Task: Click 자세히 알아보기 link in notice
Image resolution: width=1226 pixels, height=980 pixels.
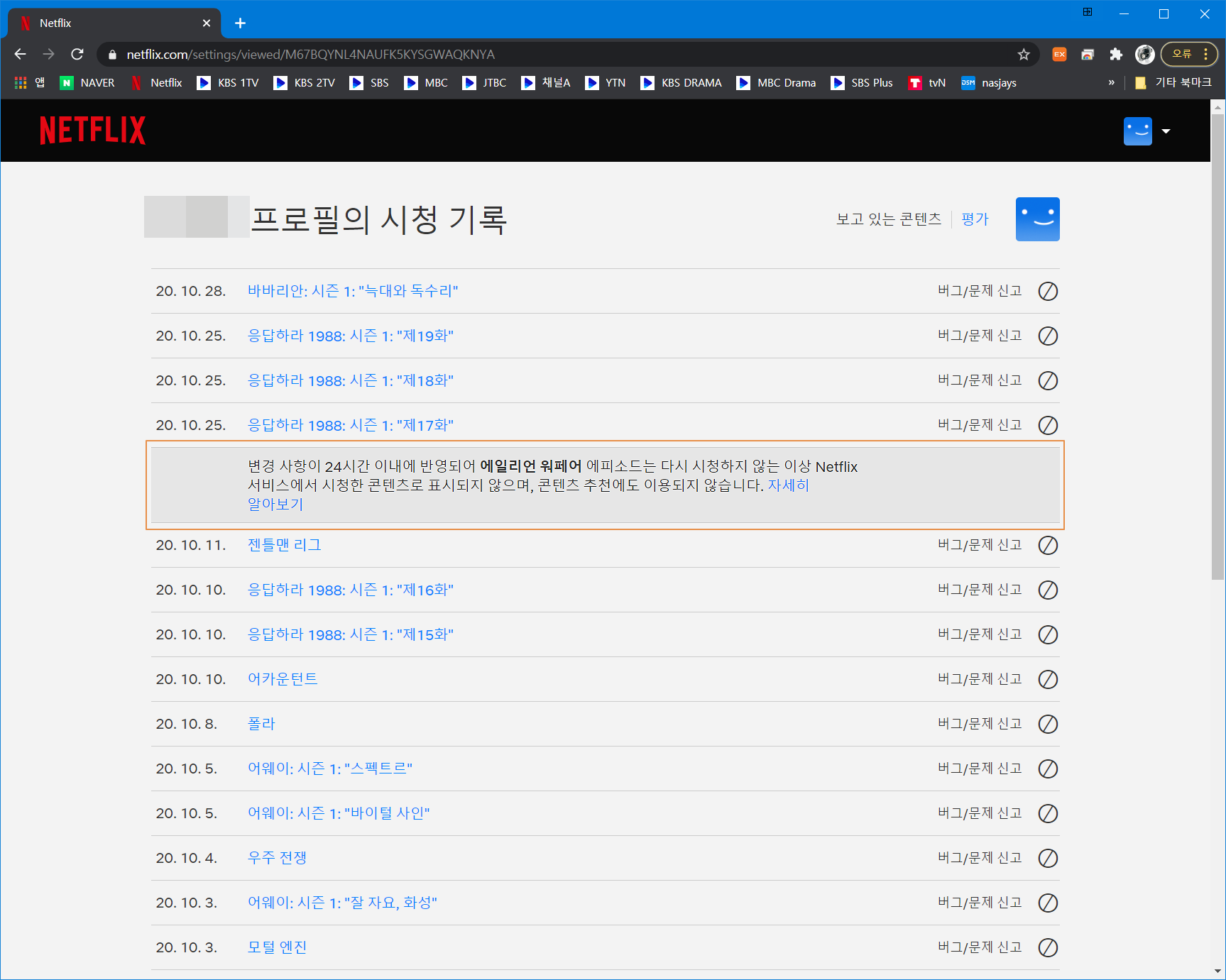Action: click(788, 485)
